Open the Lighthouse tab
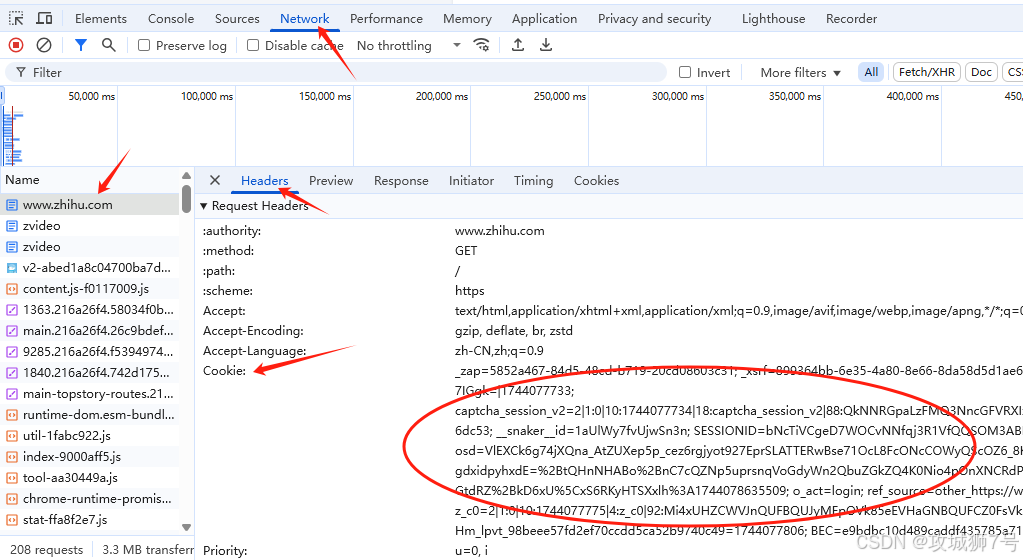This screenshot has width=1023, height=560. click(773, 18)
